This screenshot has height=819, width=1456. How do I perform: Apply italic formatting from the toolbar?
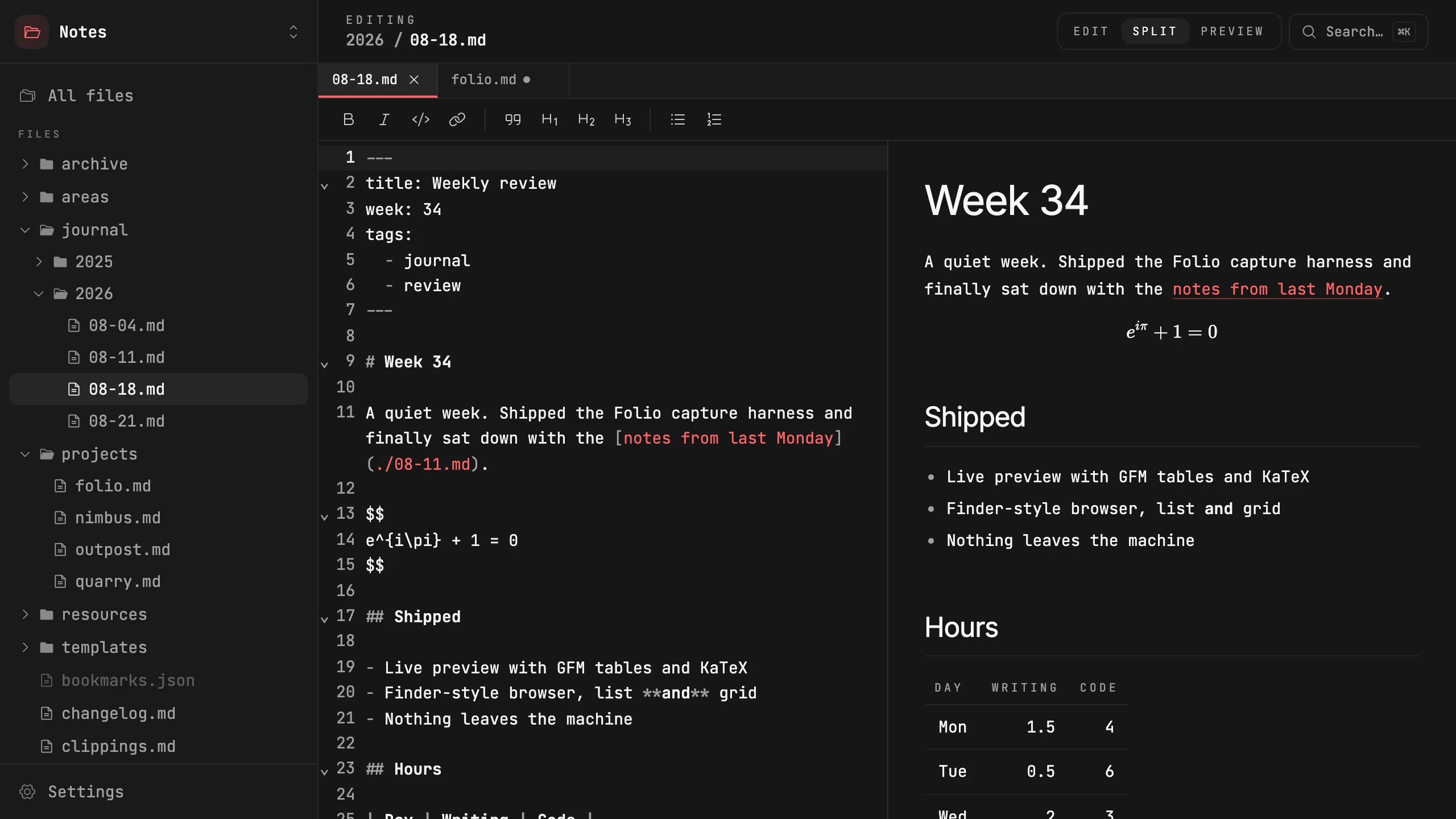(384, 119)
